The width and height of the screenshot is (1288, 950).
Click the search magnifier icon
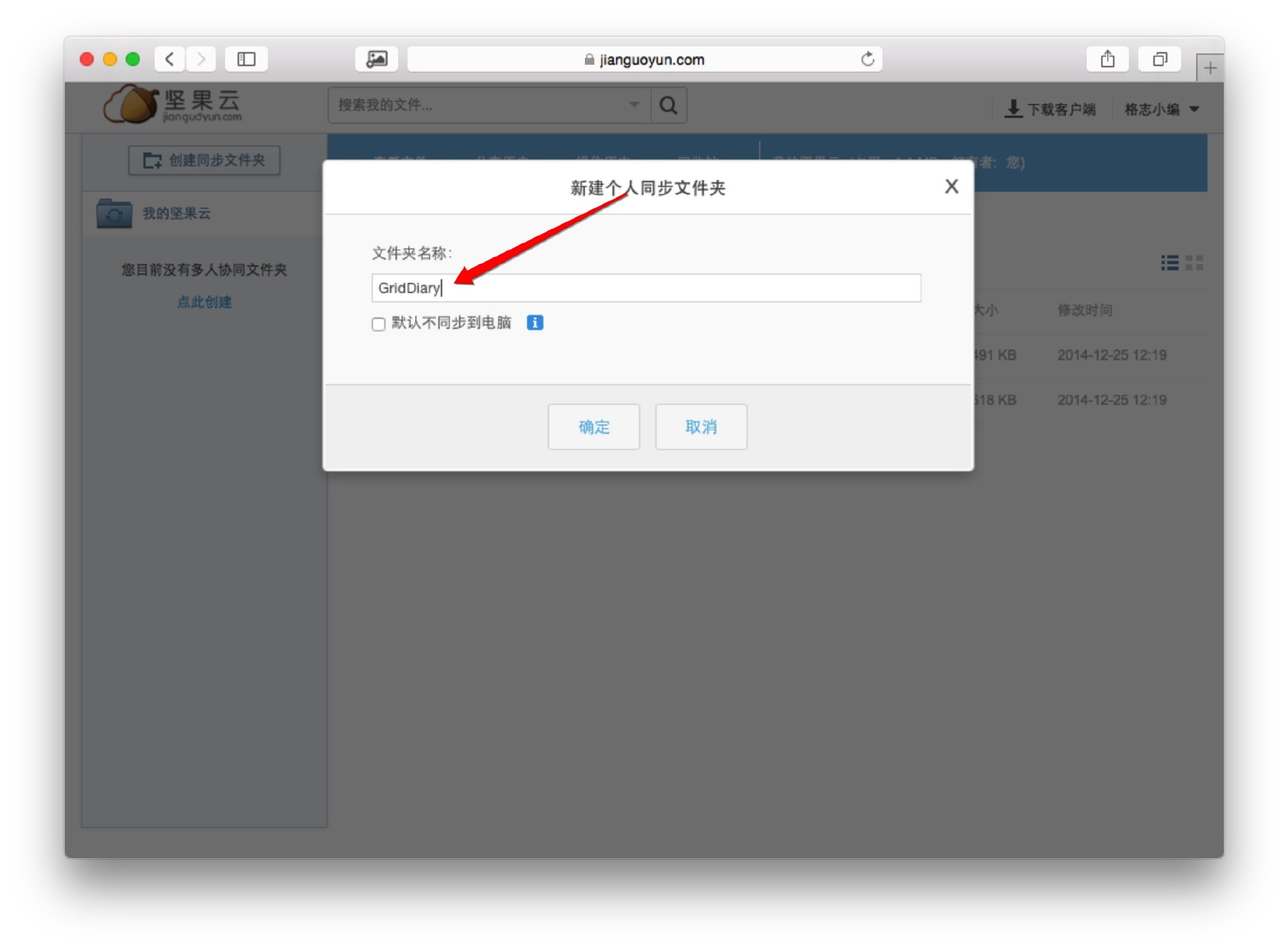pos(669,105)
